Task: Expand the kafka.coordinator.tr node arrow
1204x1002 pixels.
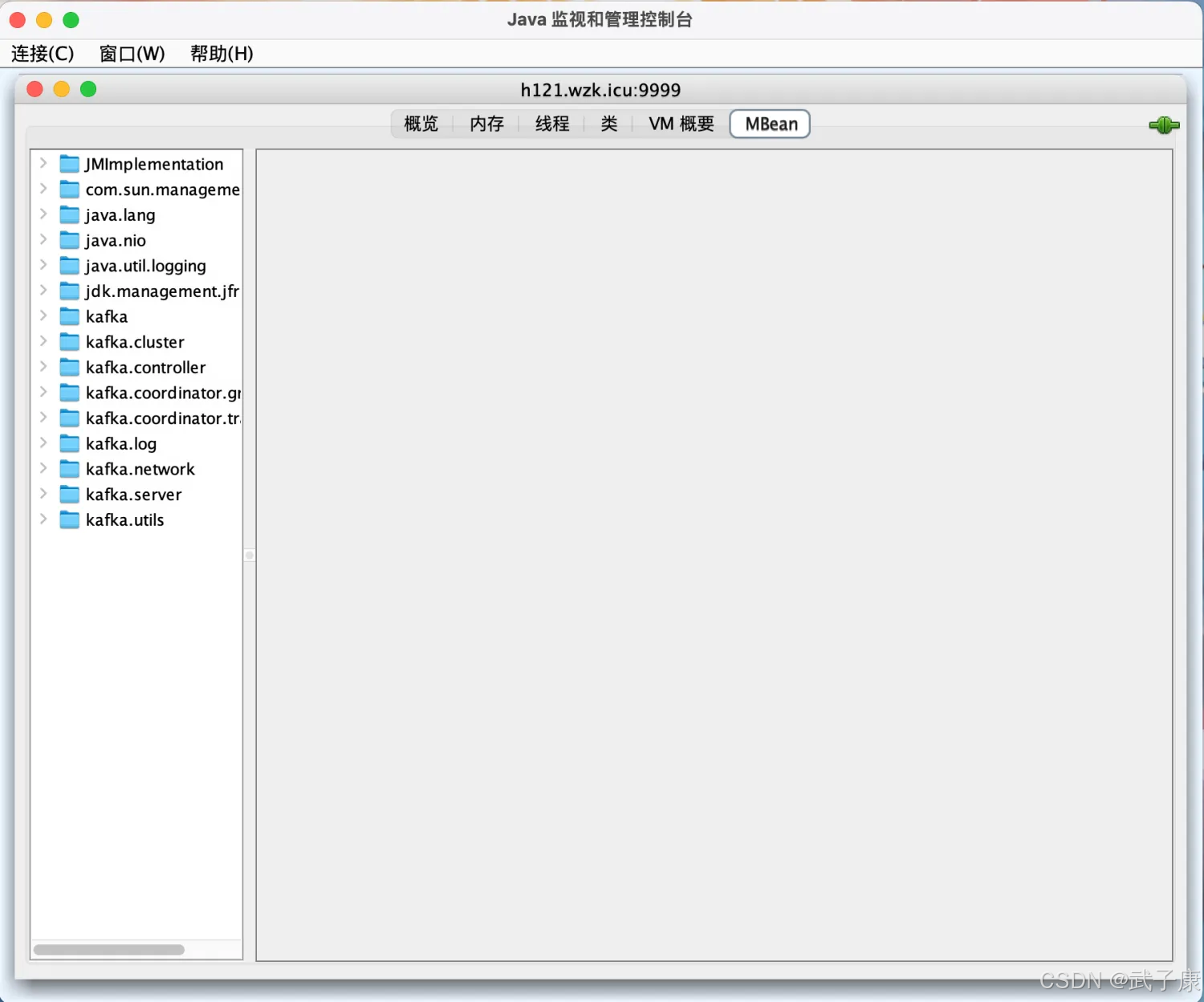Action: 43,417
